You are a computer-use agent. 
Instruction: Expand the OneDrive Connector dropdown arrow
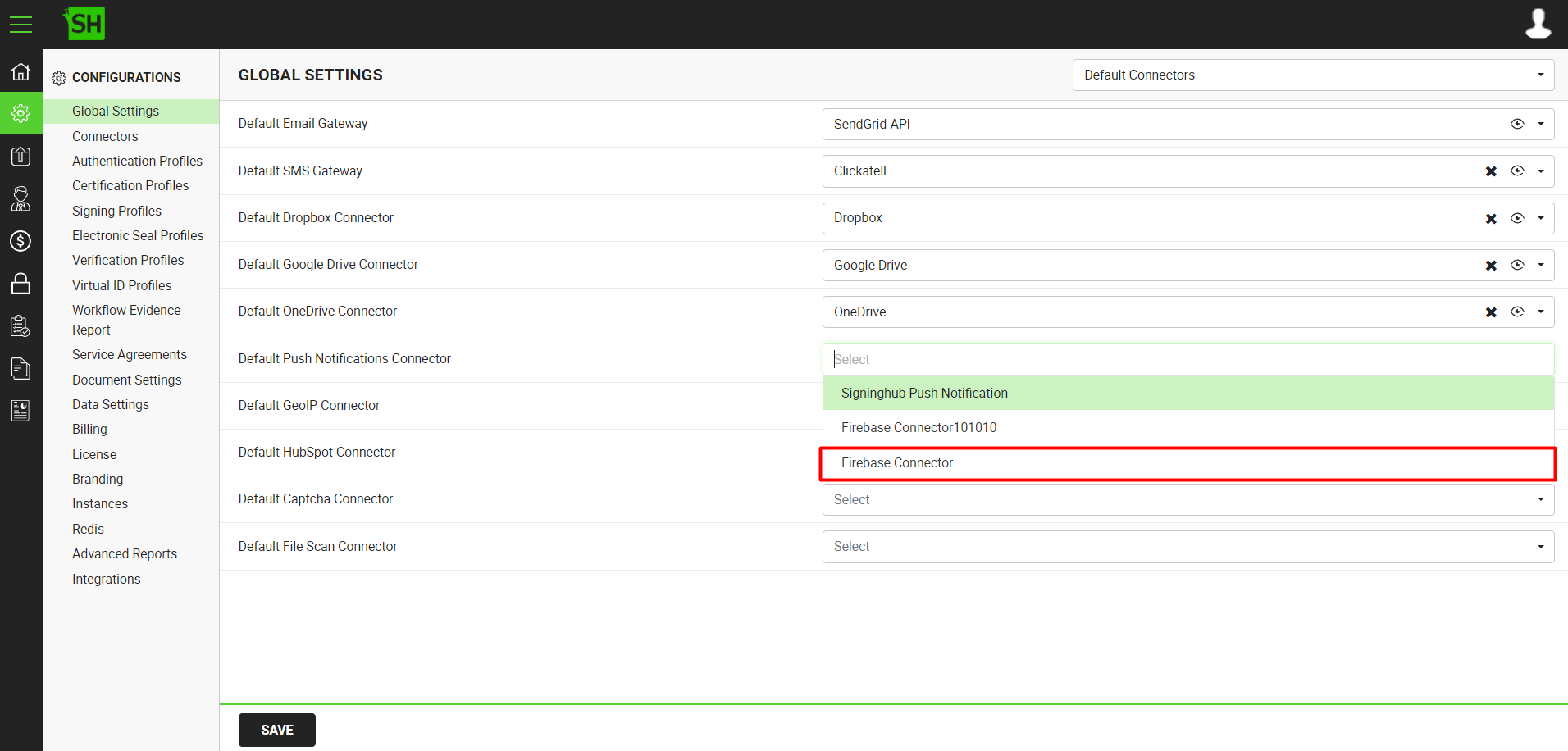[x=1541, y=312]
